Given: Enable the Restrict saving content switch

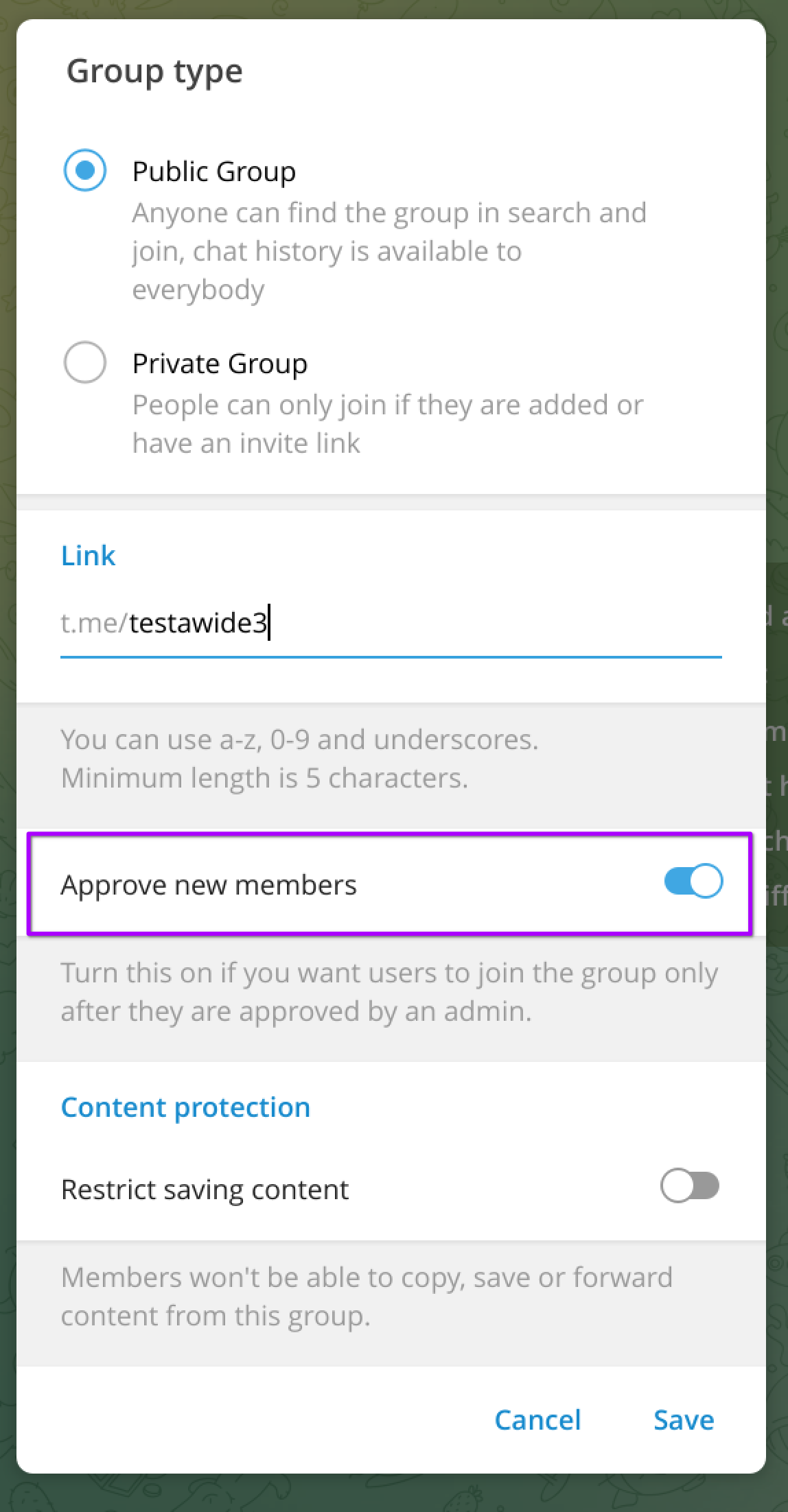Looking at the screenshot, I should click(689, 1186).
